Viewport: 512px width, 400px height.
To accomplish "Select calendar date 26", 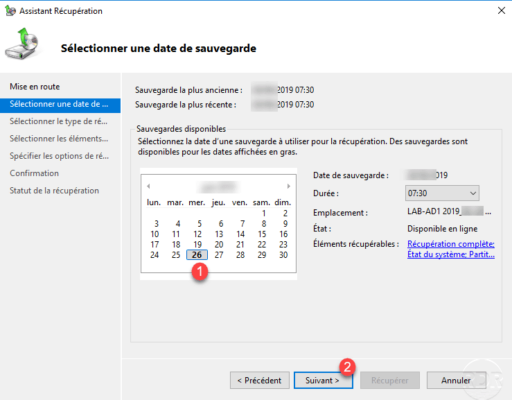I will tap(197, 255).
